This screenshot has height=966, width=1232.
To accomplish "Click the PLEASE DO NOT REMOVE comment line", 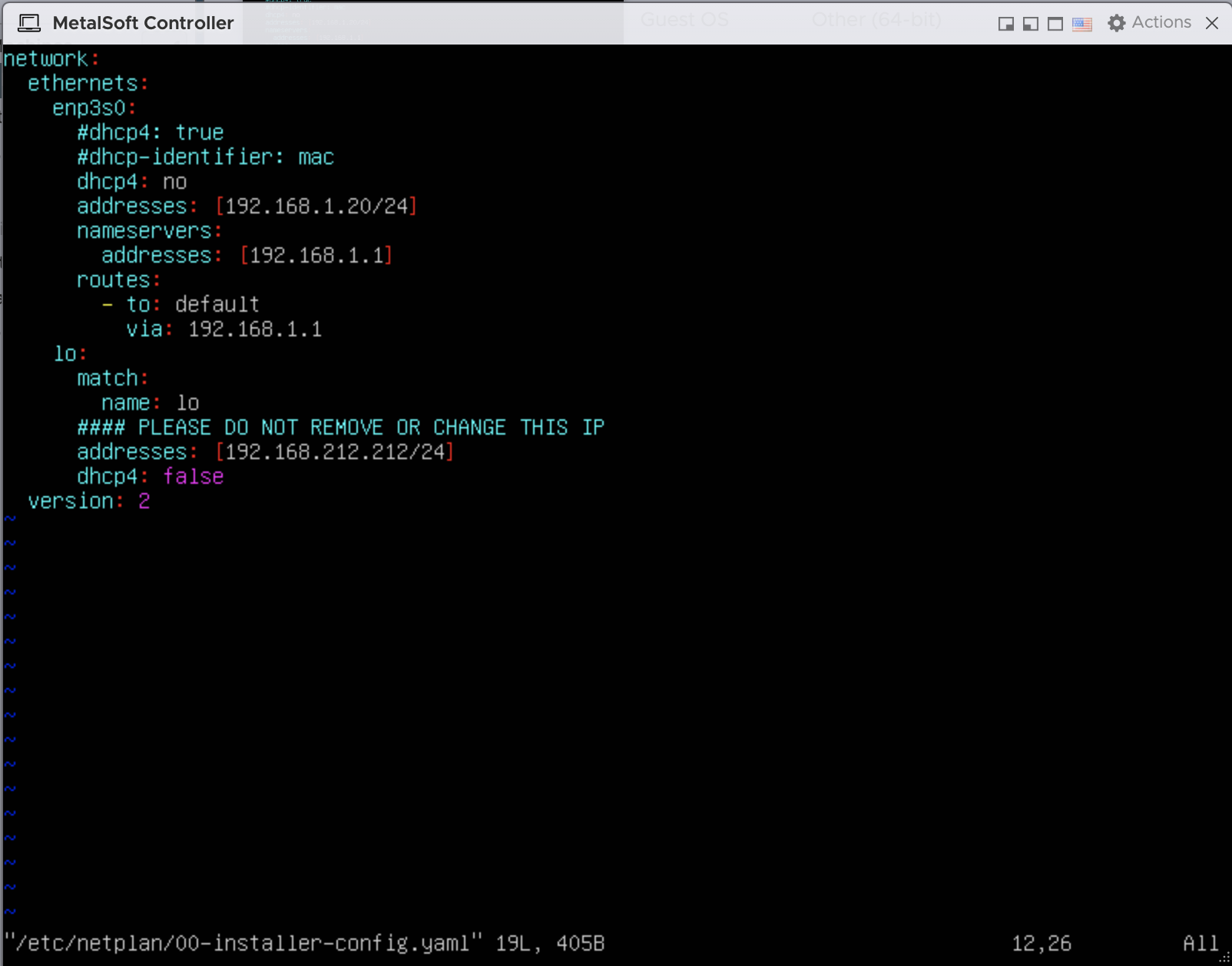I will click(340, 428).
